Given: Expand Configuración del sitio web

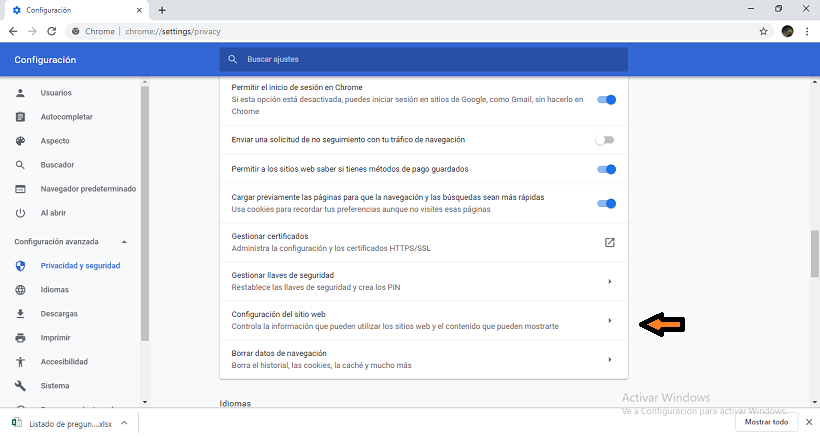Looking at the screenshot, I should point(609,321).
